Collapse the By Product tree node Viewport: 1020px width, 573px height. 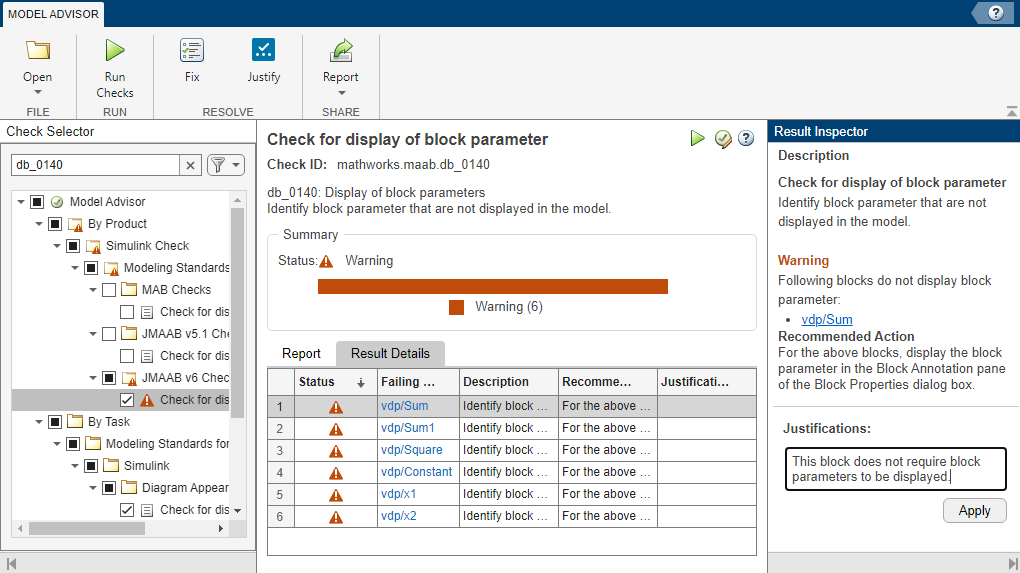tap(40, 224)
